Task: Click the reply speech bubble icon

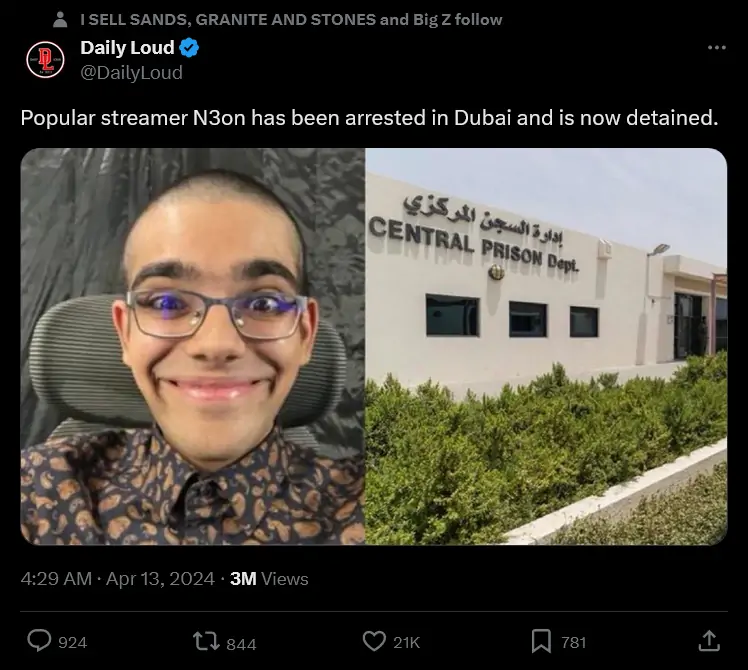Action: tap(39, 640)
